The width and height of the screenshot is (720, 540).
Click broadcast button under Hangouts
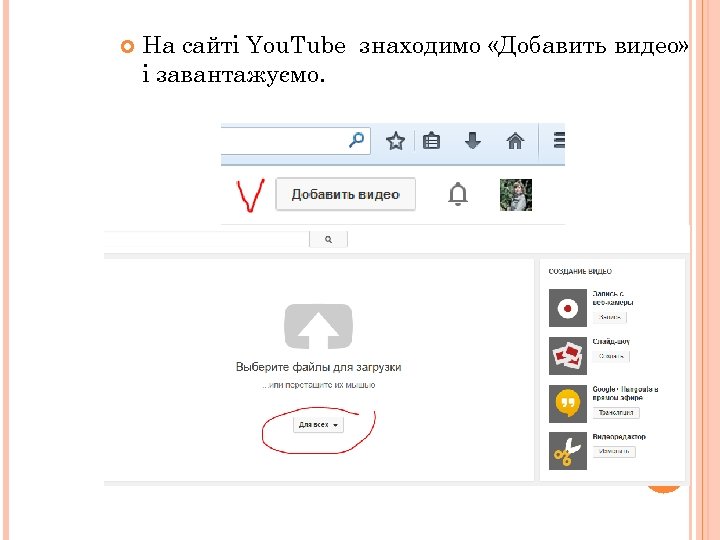pos(616,413)
